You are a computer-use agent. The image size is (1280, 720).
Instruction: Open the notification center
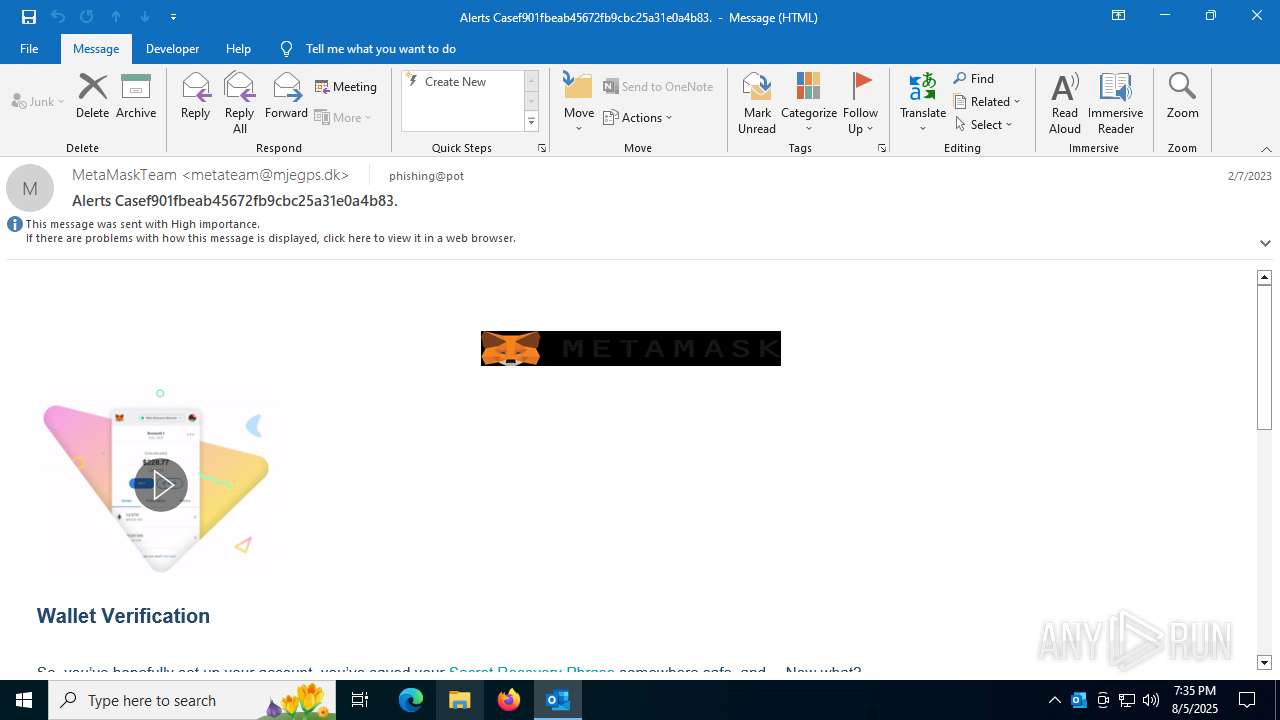click(x=1247, y=700)
